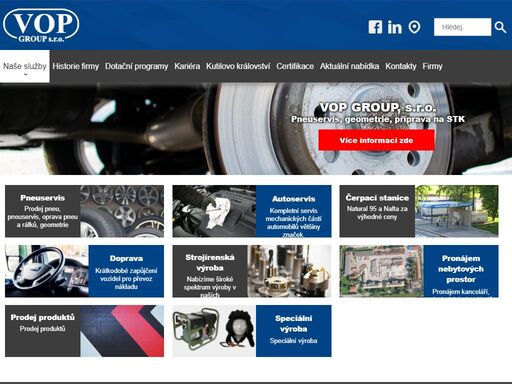Open the Strojírenská výroba tile
The height and width of the screenshot is (384, 512).
pos(252,271)
